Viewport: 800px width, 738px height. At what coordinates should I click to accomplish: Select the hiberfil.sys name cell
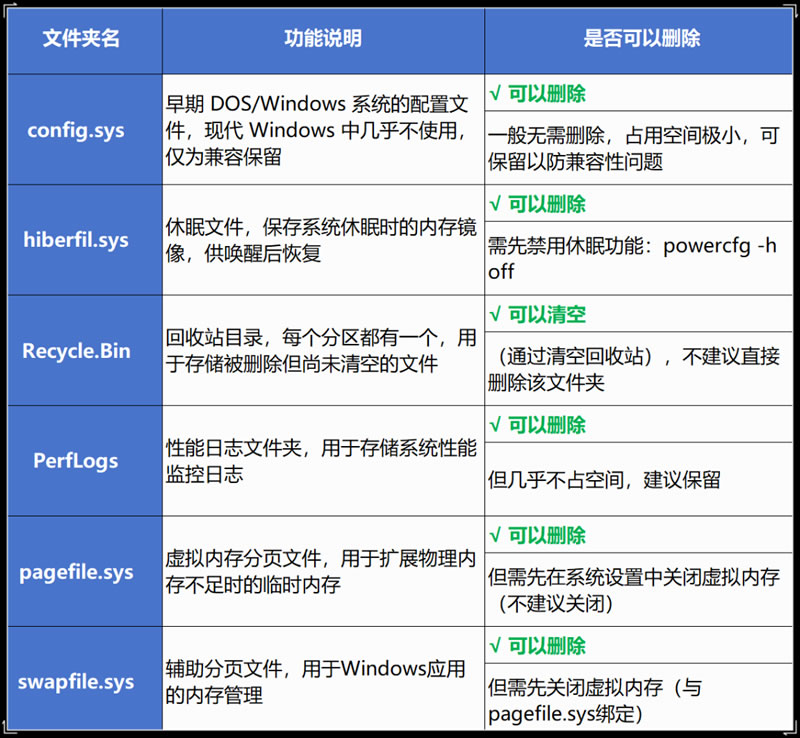pos(82,240)
